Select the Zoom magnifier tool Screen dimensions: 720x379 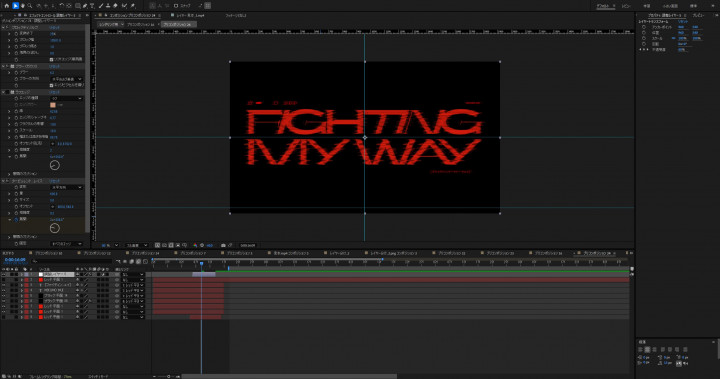coord(30,6)
